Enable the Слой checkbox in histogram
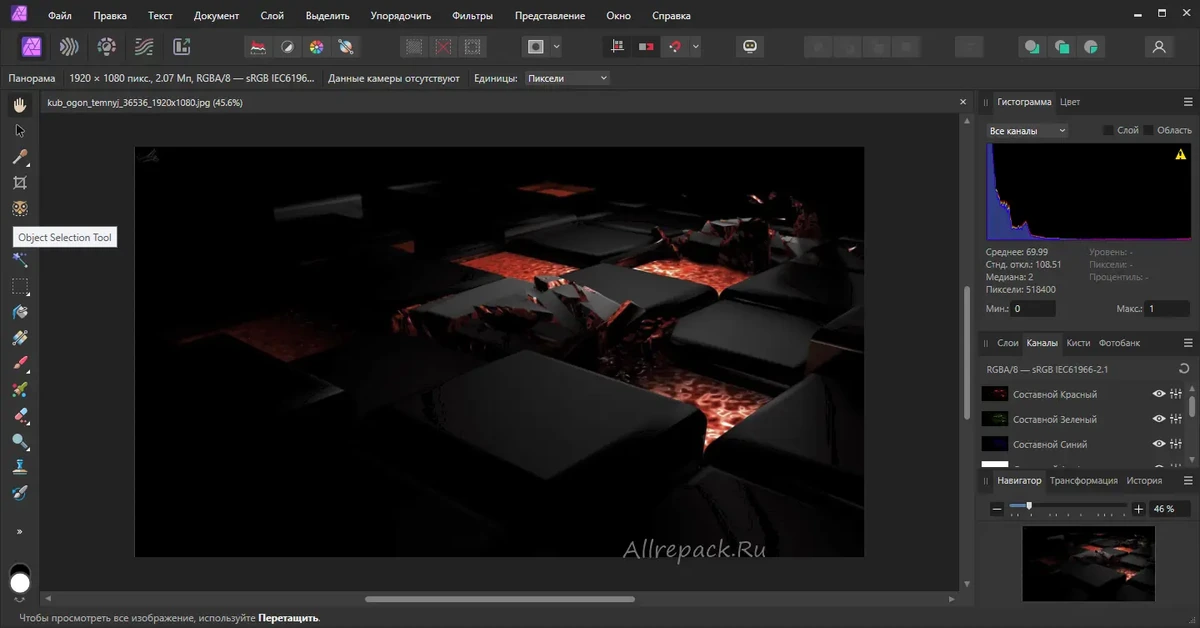The height and width of the screenshot is (628, 1200). pos(1107,131)
